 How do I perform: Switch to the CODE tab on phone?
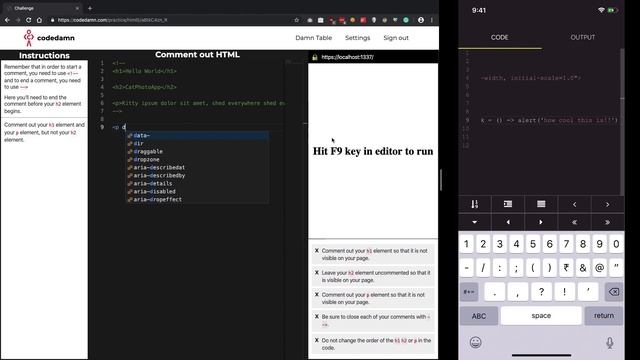pyautogui.click(x=500, y=37)
